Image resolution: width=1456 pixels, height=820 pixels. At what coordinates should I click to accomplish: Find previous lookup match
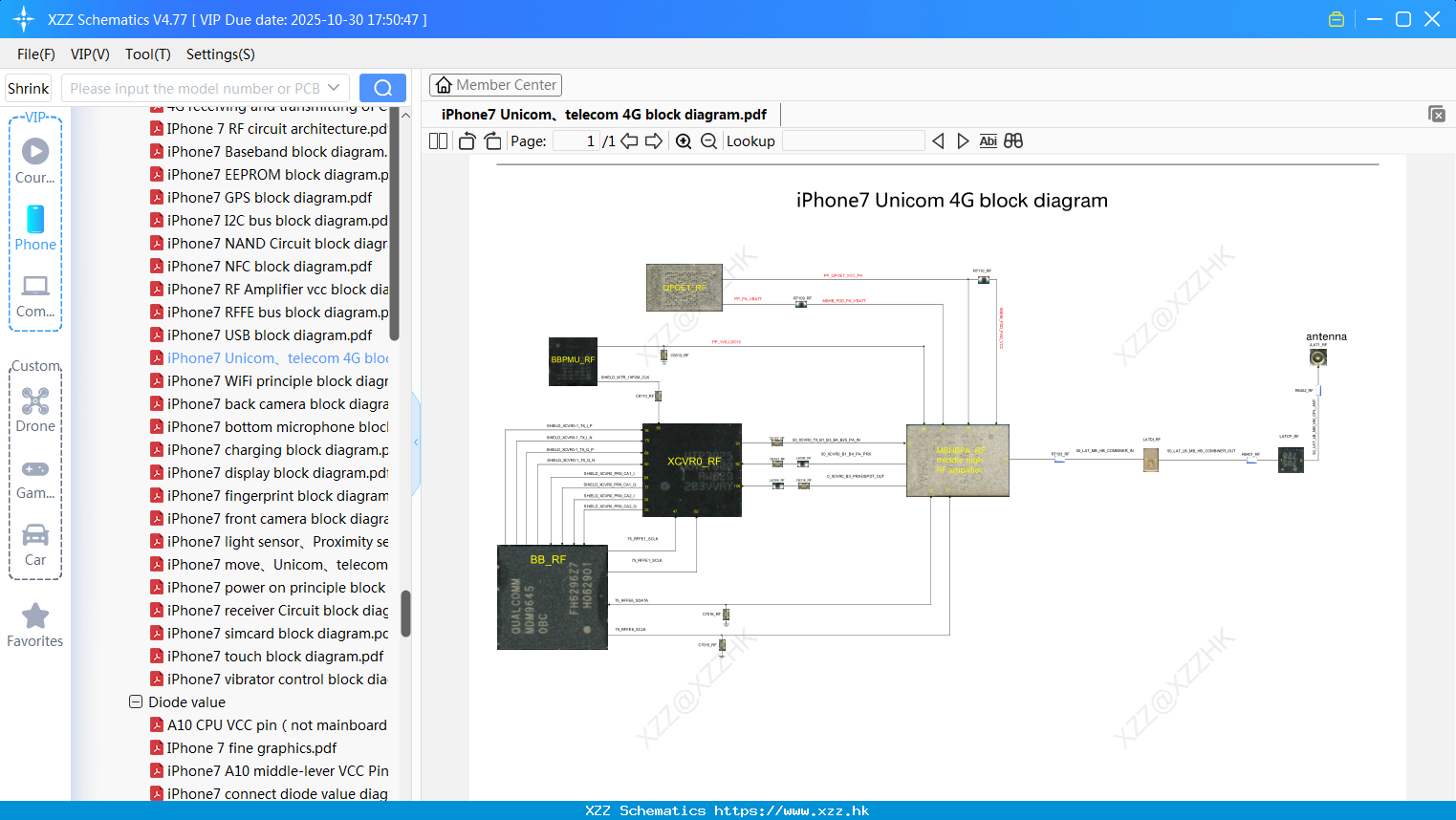[938, 141]
